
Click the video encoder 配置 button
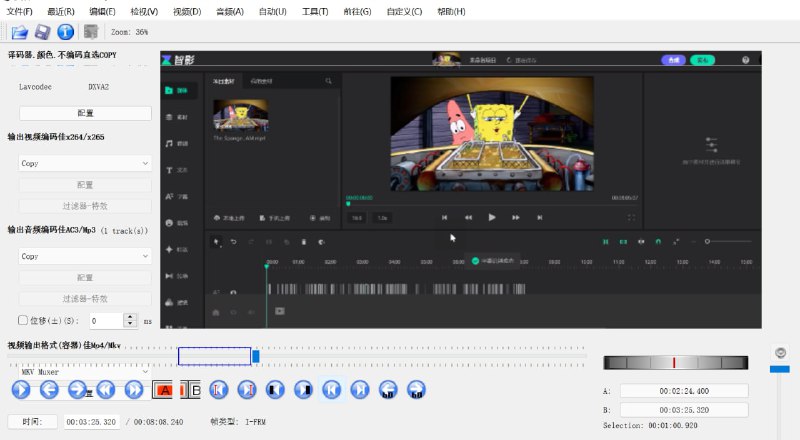85,185
